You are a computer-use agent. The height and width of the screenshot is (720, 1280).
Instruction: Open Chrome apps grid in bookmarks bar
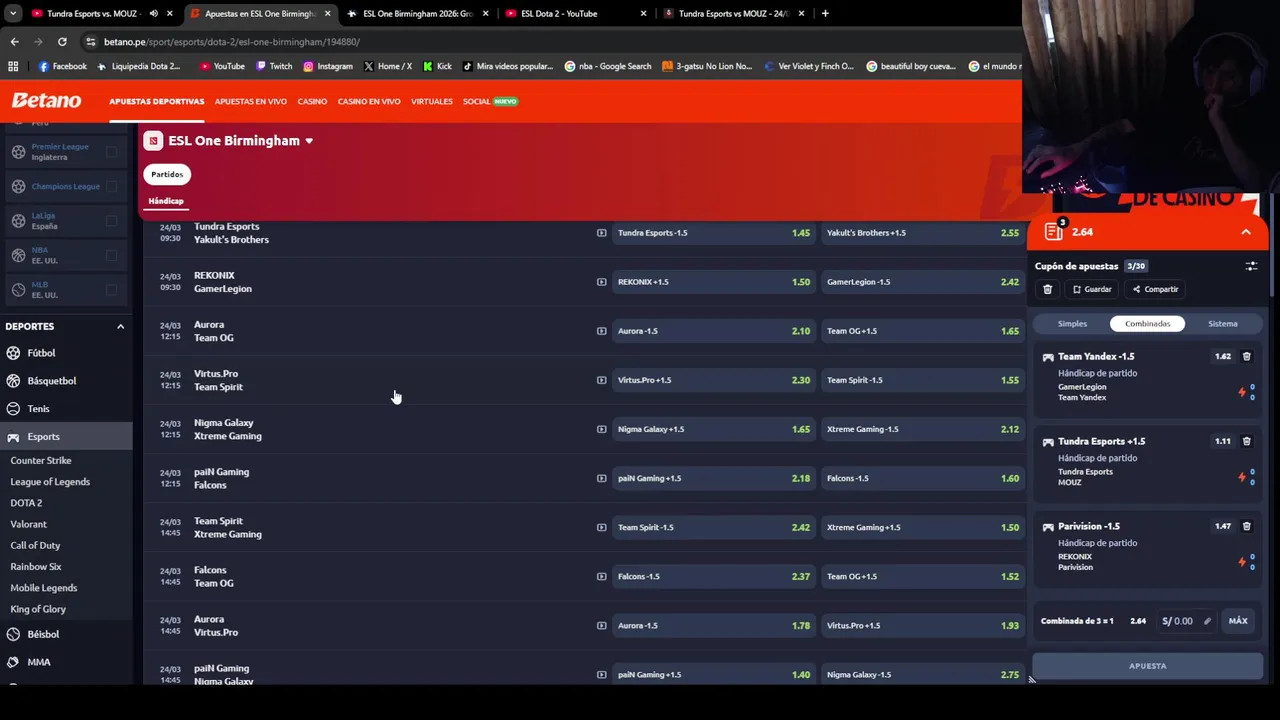click(13, 66)
